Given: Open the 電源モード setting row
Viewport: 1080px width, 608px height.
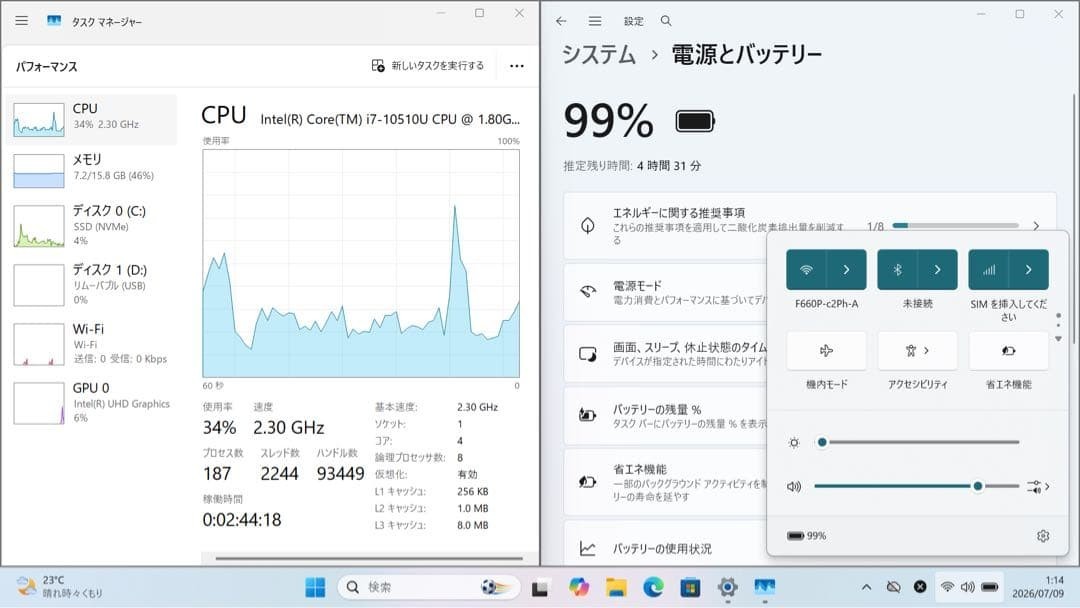Looking at the screenshot, I should [x=665, y=292].
